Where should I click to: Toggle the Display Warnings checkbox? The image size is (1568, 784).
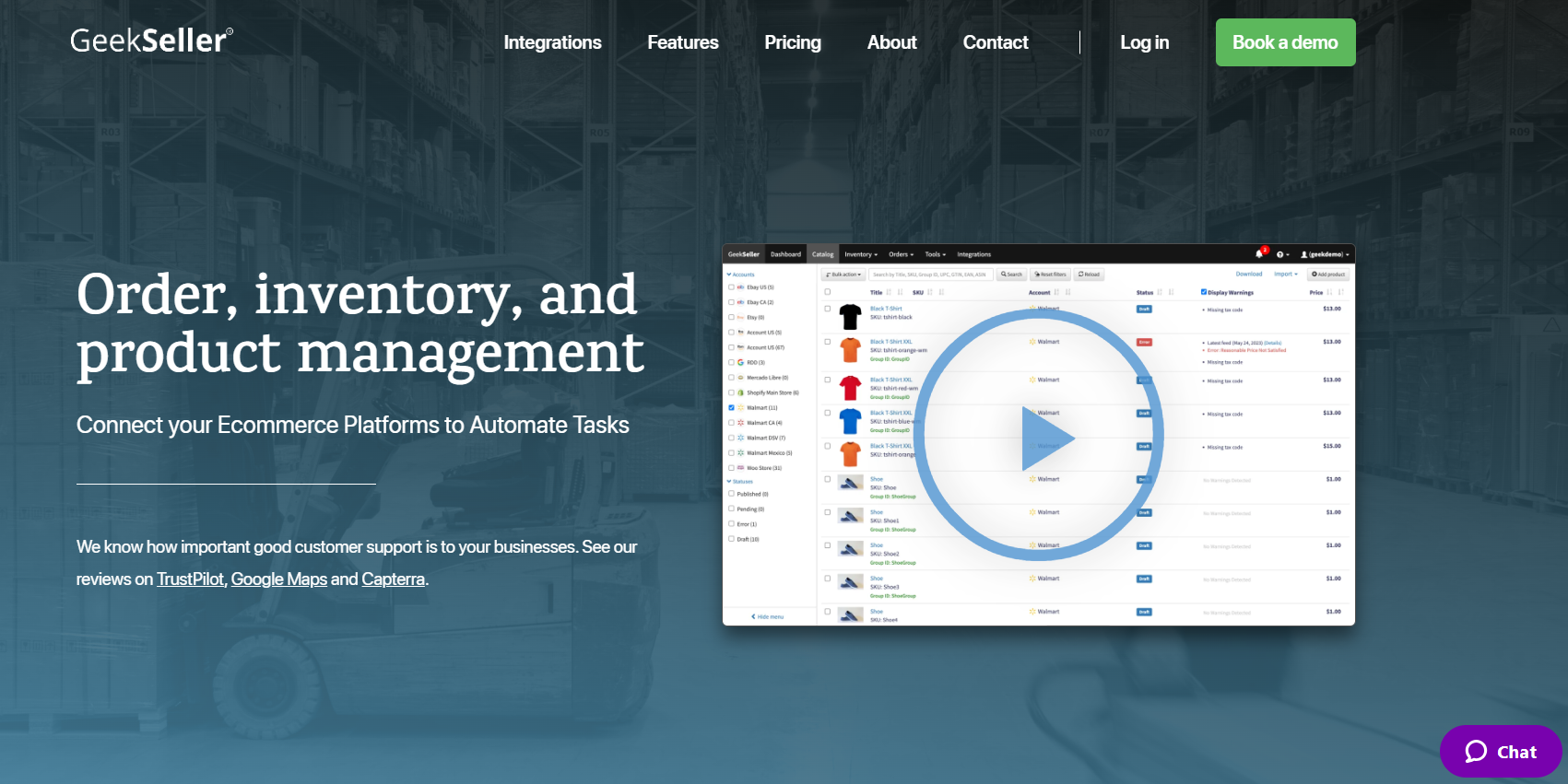tap(1204, 292)
